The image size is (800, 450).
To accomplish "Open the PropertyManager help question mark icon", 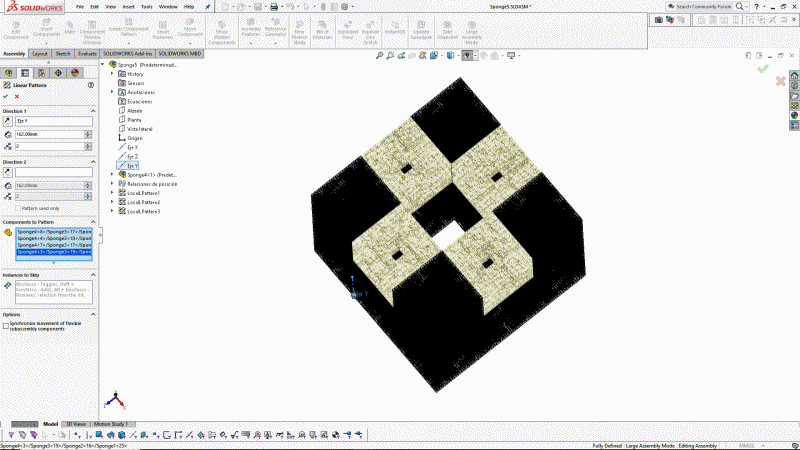I will [x=92, y=86].
